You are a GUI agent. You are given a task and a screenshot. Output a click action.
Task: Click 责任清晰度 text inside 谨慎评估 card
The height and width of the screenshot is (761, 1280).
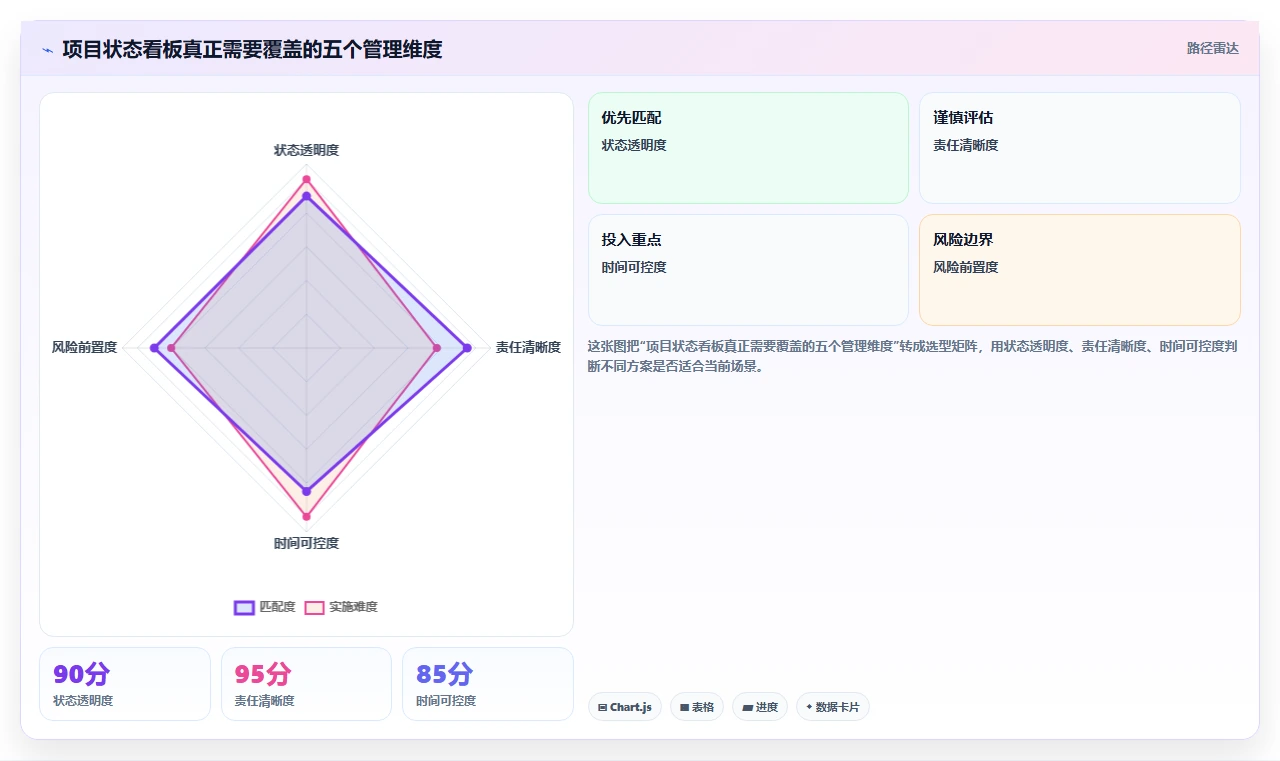point(966,145)
